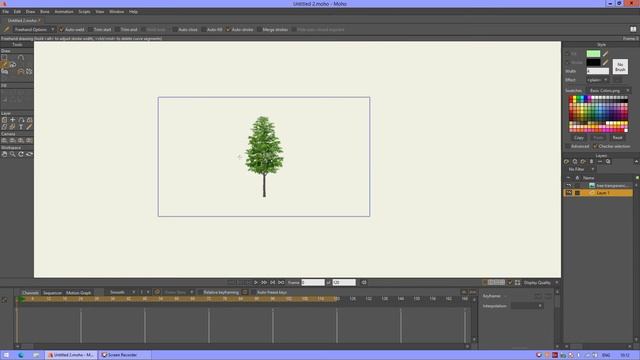640x360 pixels.
Task: Select the Insert Text (T) tool
Action: pos(21,127)
